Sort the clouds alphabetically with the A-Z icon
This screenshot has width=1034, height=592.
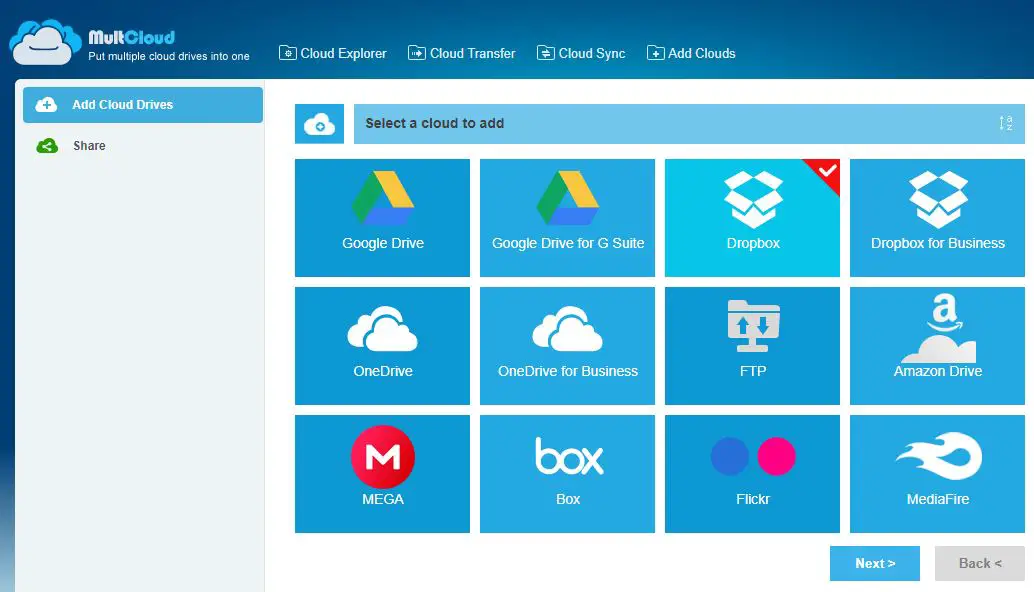pos(1006,123)
